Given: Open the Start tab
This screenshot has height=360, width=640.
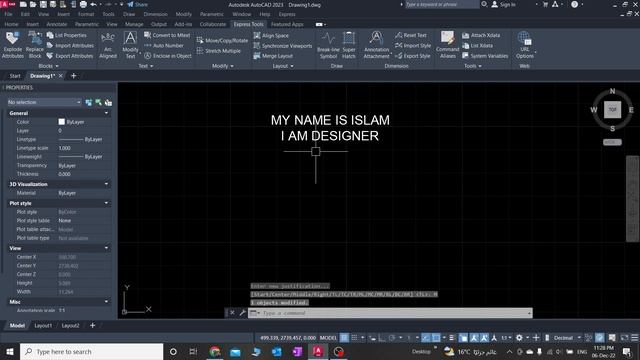Looking at the screenshot, I should [15, 76].
